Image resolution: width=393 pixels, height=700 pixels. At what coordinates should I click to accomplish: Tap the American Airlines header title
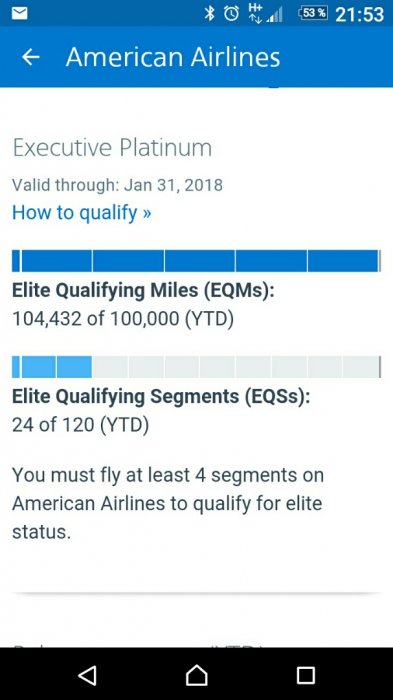tap(173, 57)
